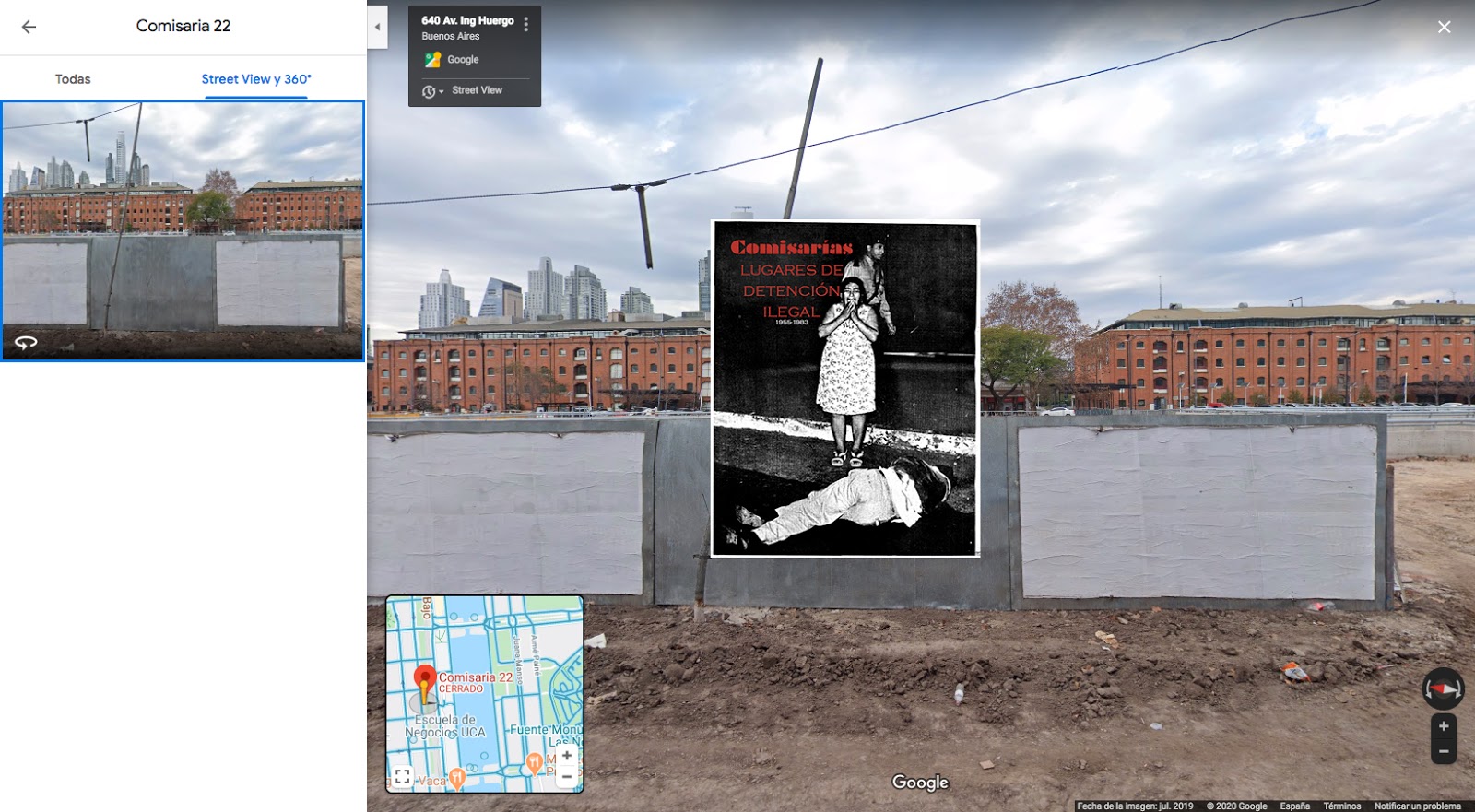1475x812 pixels.
Task: Click the 360° rotate icon on thumbnail
Action: [26, 342]
